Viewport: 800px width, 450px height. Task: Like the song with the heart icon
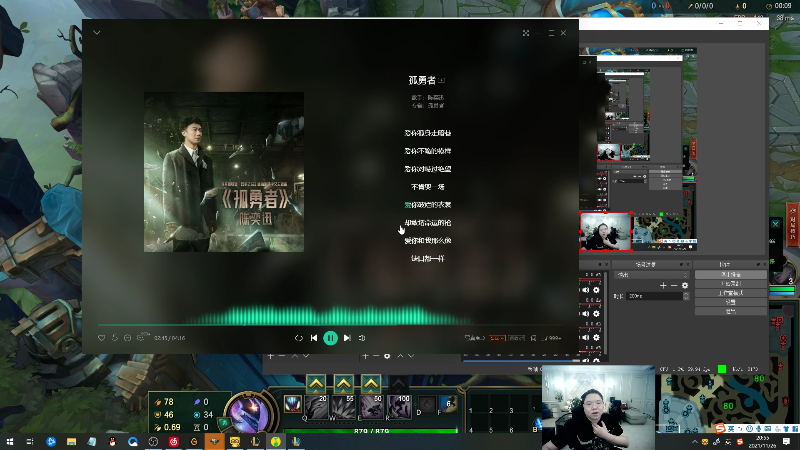(x=102, y=338)
